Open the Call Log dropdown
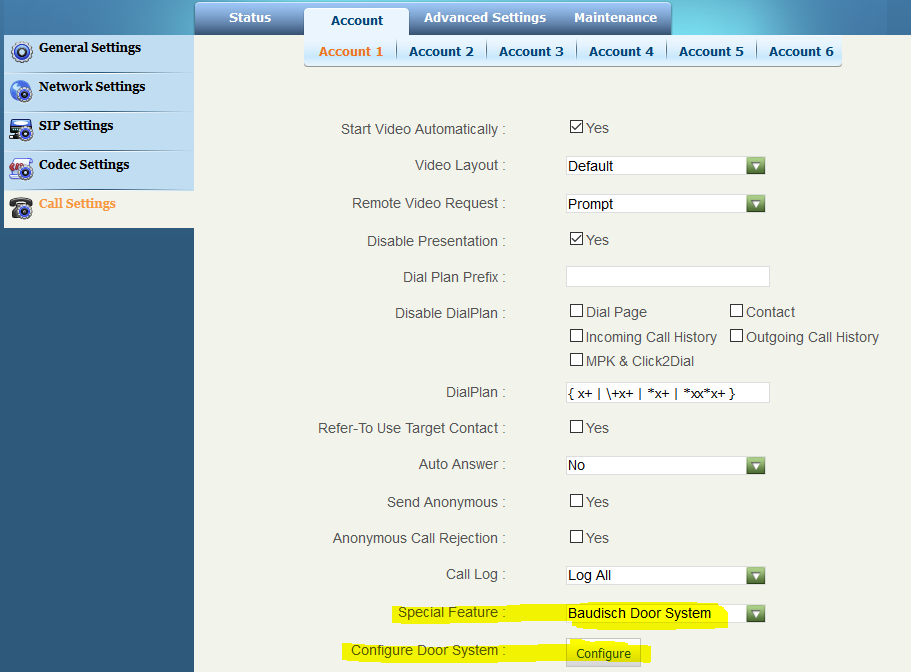This screenshot has height=672, width=911. point(665,576)
